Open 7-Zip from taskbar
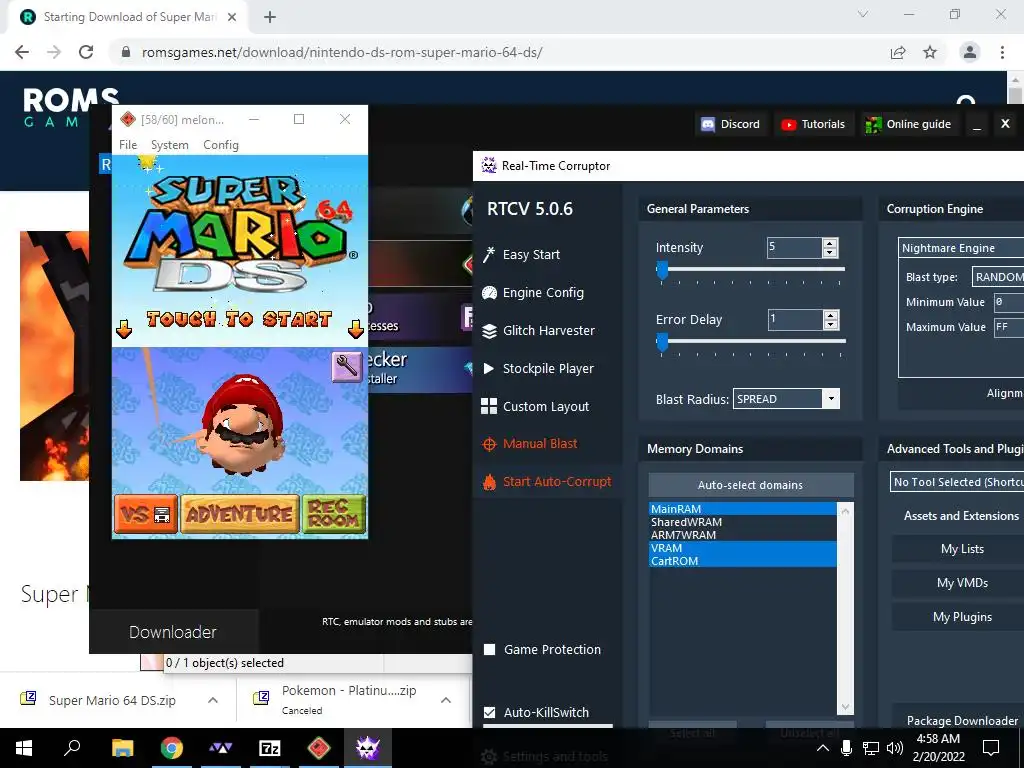The image size is (1024, 768). point(270,748)
